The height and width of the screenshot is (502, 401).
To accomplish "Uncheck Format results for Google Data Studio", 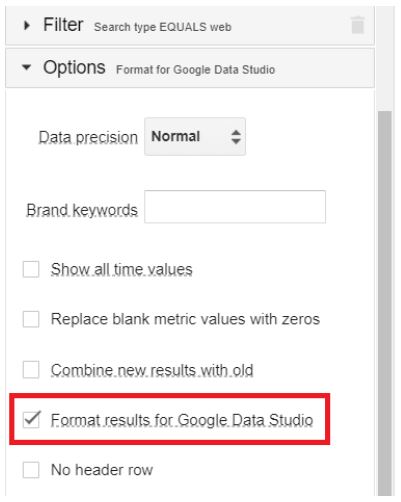I will click(x=31, y=420).
